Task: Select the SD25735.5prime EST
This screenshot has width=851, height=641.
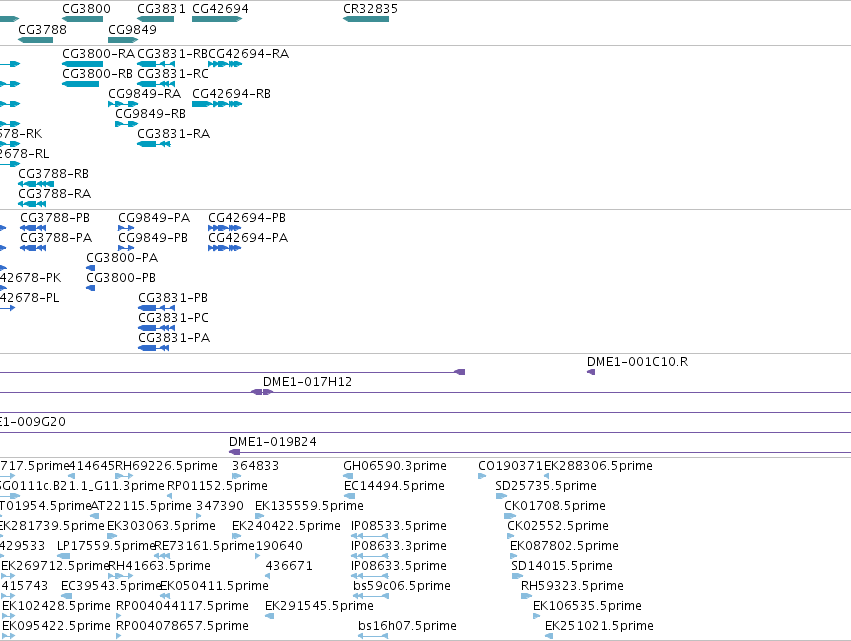Action: coord(501,496)
